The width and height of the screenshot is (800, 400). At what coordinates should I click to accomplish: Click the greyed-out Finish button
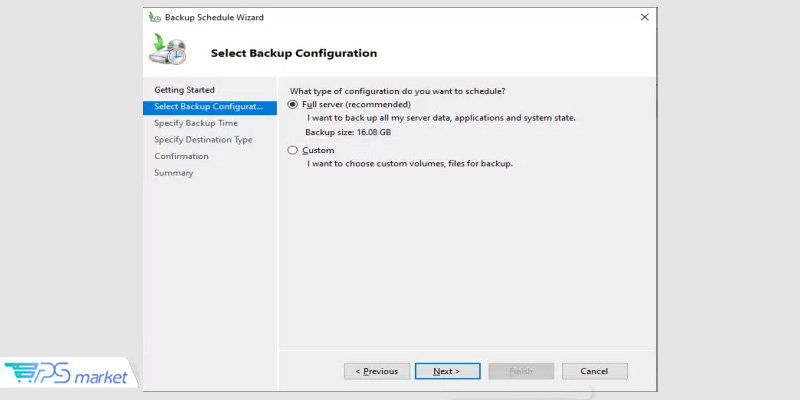[520, 371]
